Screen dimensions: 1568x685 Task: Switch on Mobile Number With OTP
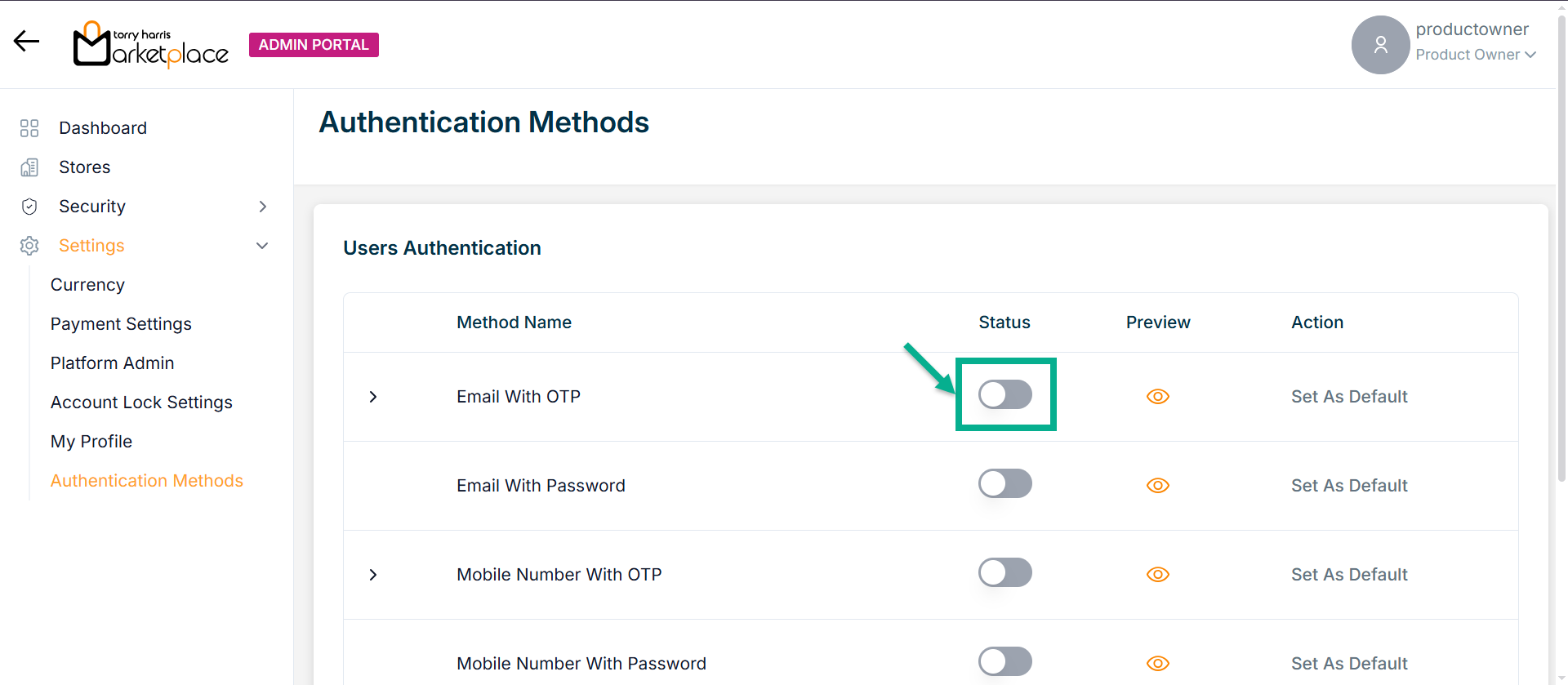point(1004,573)
